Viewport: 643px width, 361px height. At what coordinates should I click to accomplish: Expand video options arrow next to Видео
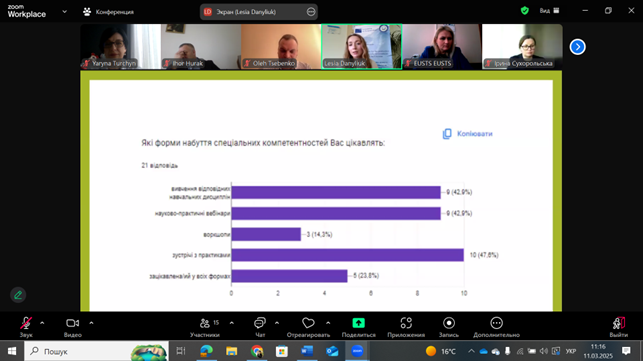[91, 323]
